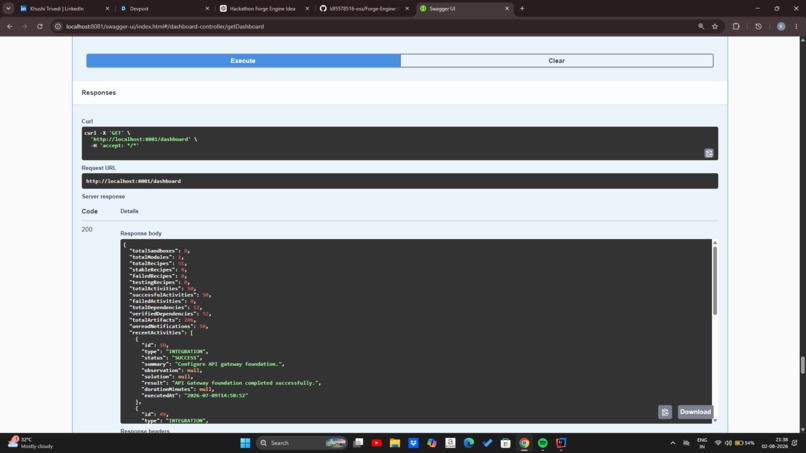Click the taskbar Search box
This screenshot has width=806, height=453.
[302, 443]
